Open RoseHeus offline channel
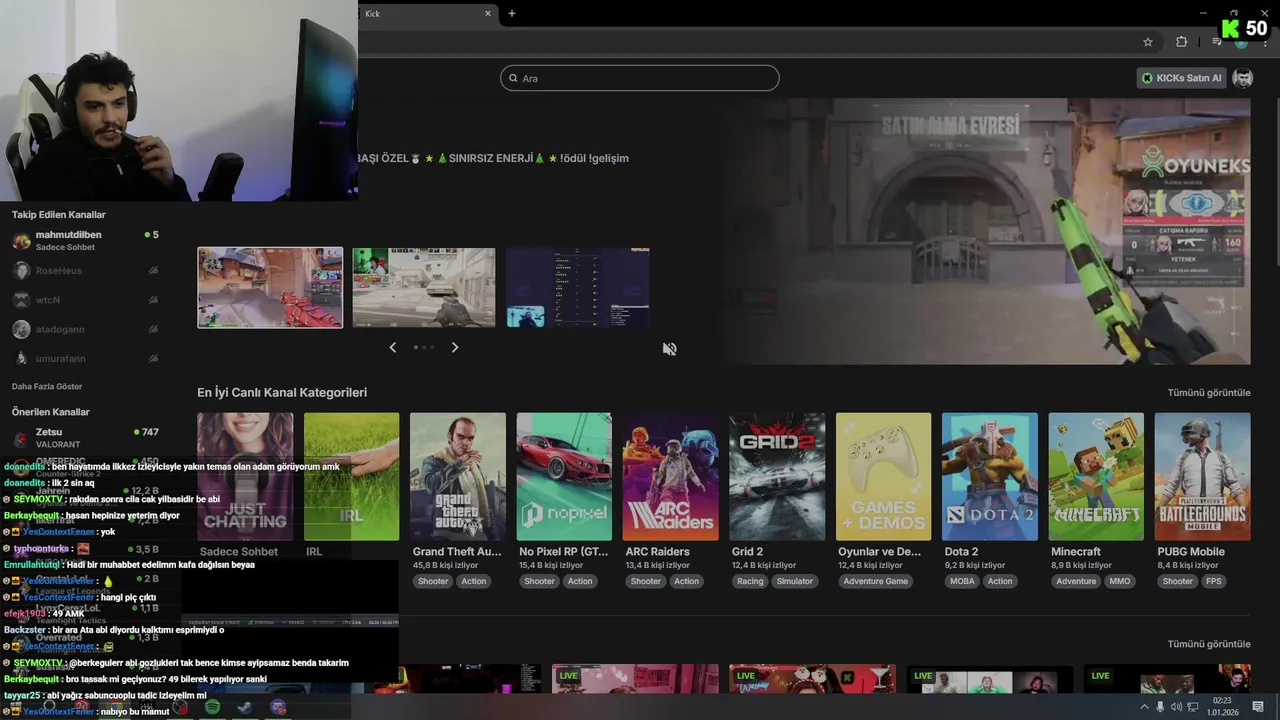The image size is (1280, 720). 85,271
